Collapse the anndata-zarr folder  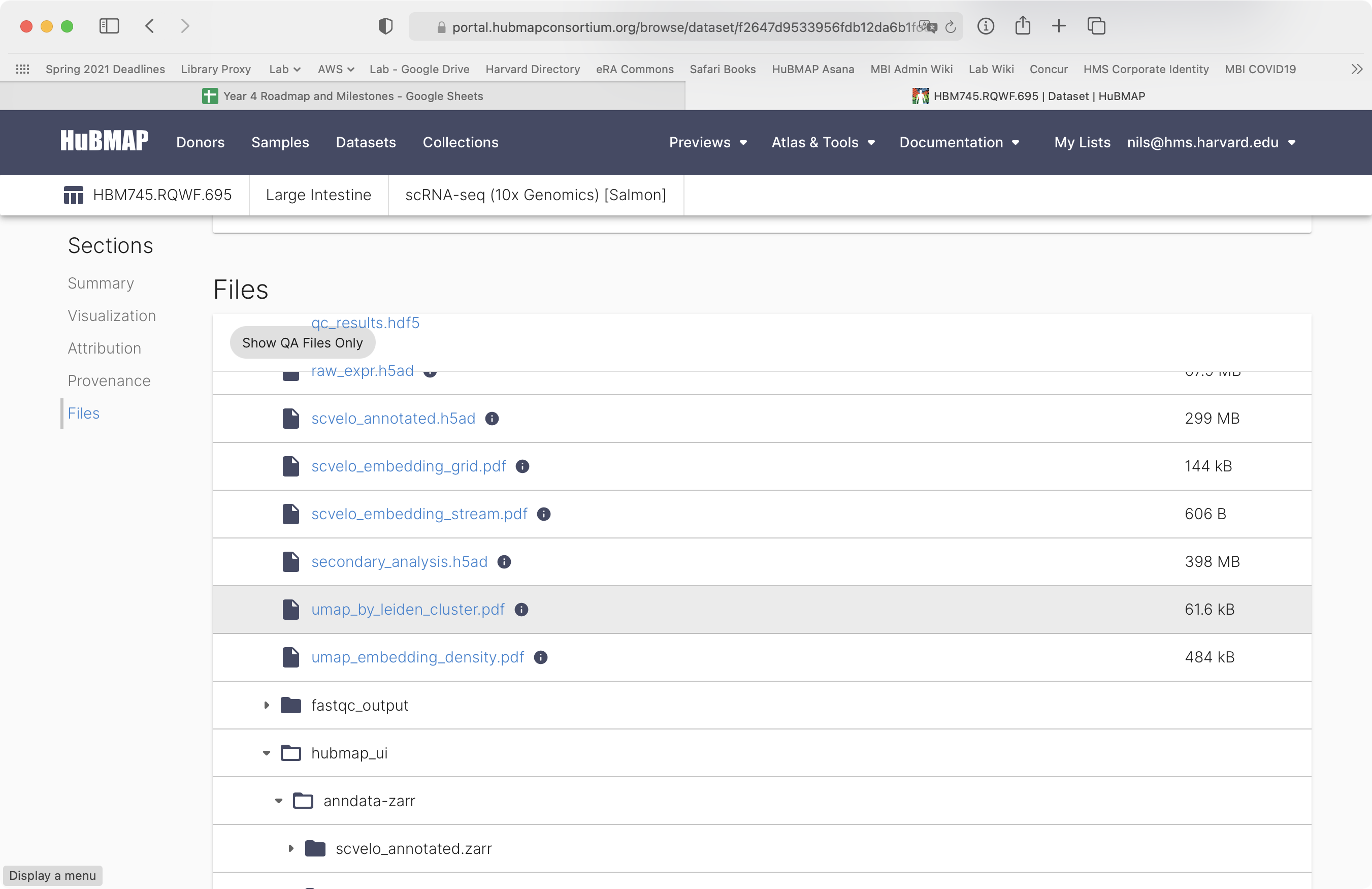[279, 801]
